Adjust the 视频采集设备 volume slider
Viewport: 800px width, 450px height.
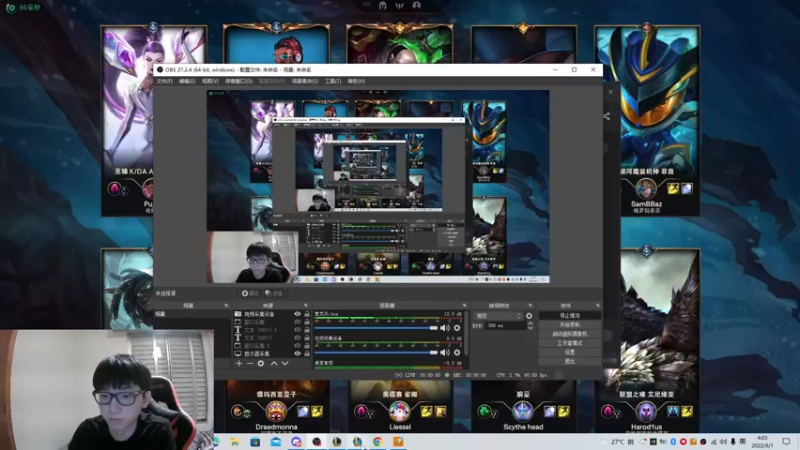coord(376,352)
